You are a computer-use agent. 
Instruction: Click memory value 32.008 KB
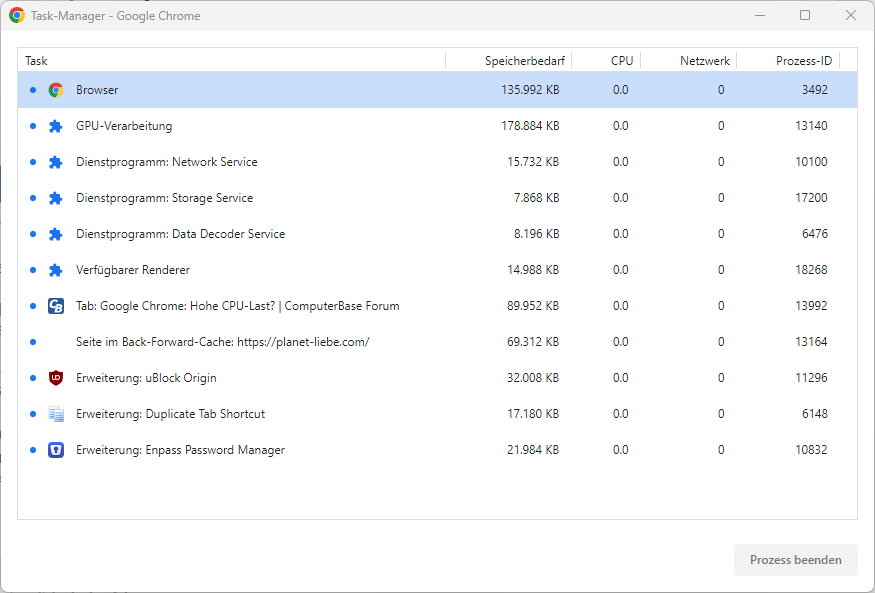pyautogui.click(x=533, y=378)
